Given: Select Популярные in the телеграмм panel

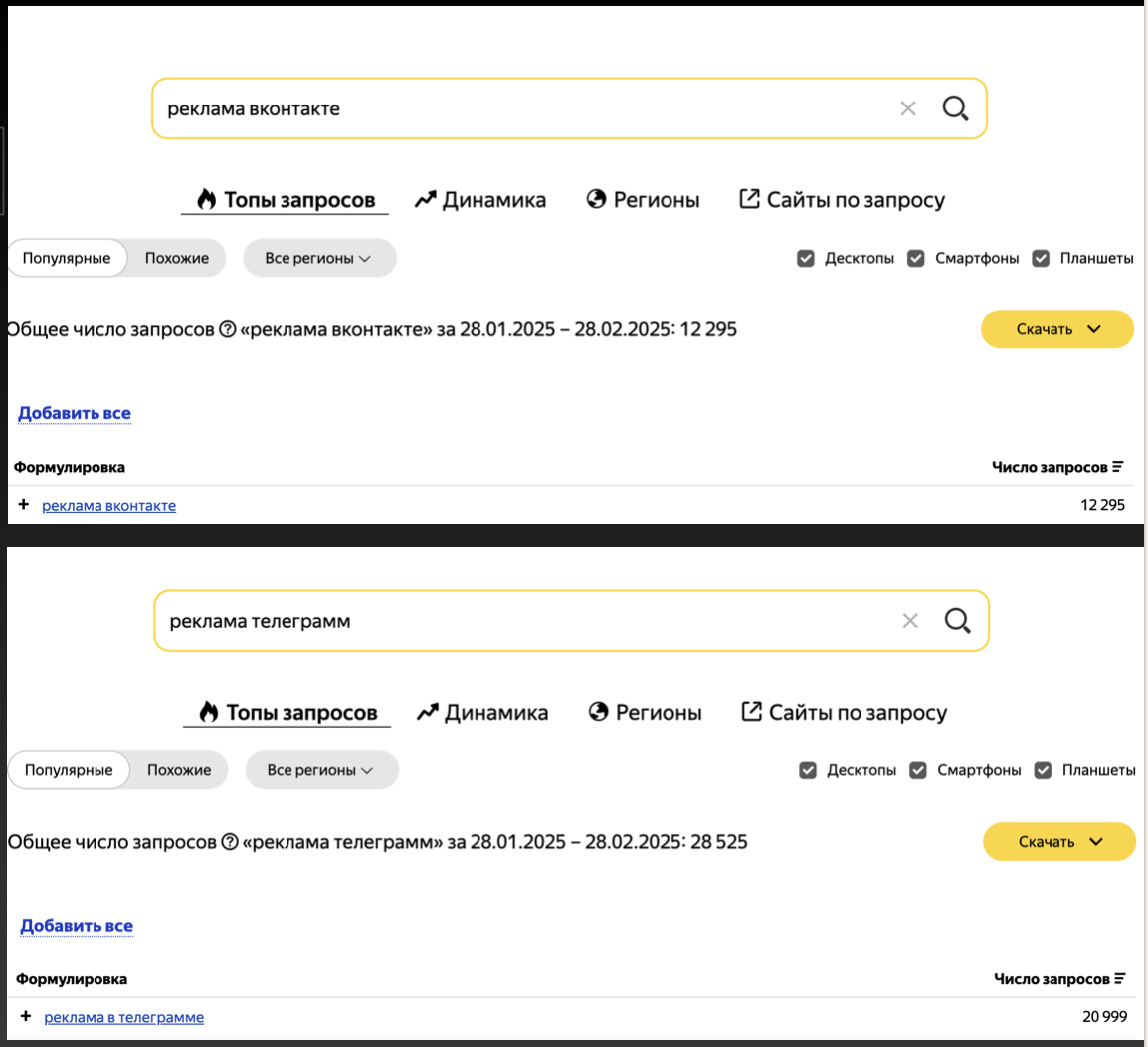Looking at the screenshot, I should pyautogui.click(x=69, y=770).
